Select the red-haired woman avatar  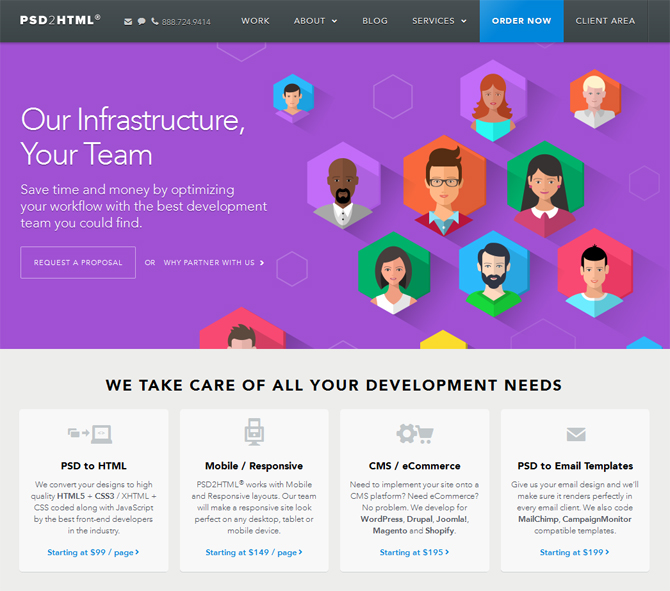tap(493, 101)
